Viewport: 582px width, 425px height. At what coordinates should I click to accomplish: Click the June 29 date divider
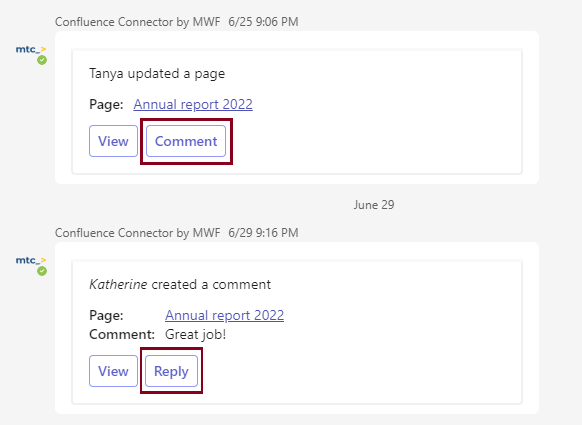[x=374, y=205]
